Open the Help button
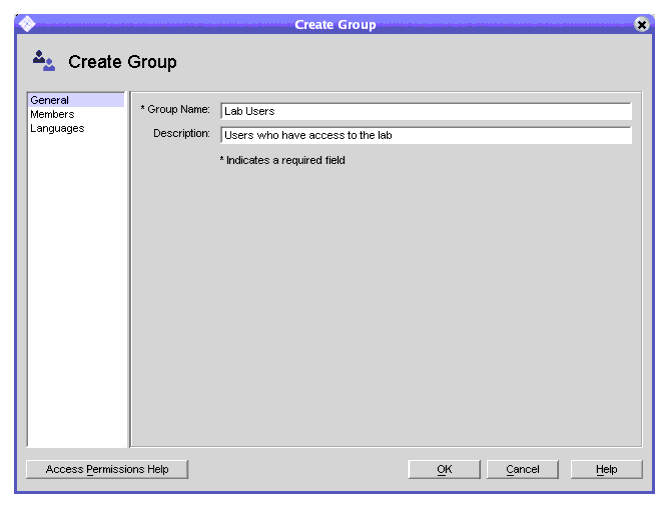670x513 pixels. [606, 469]
